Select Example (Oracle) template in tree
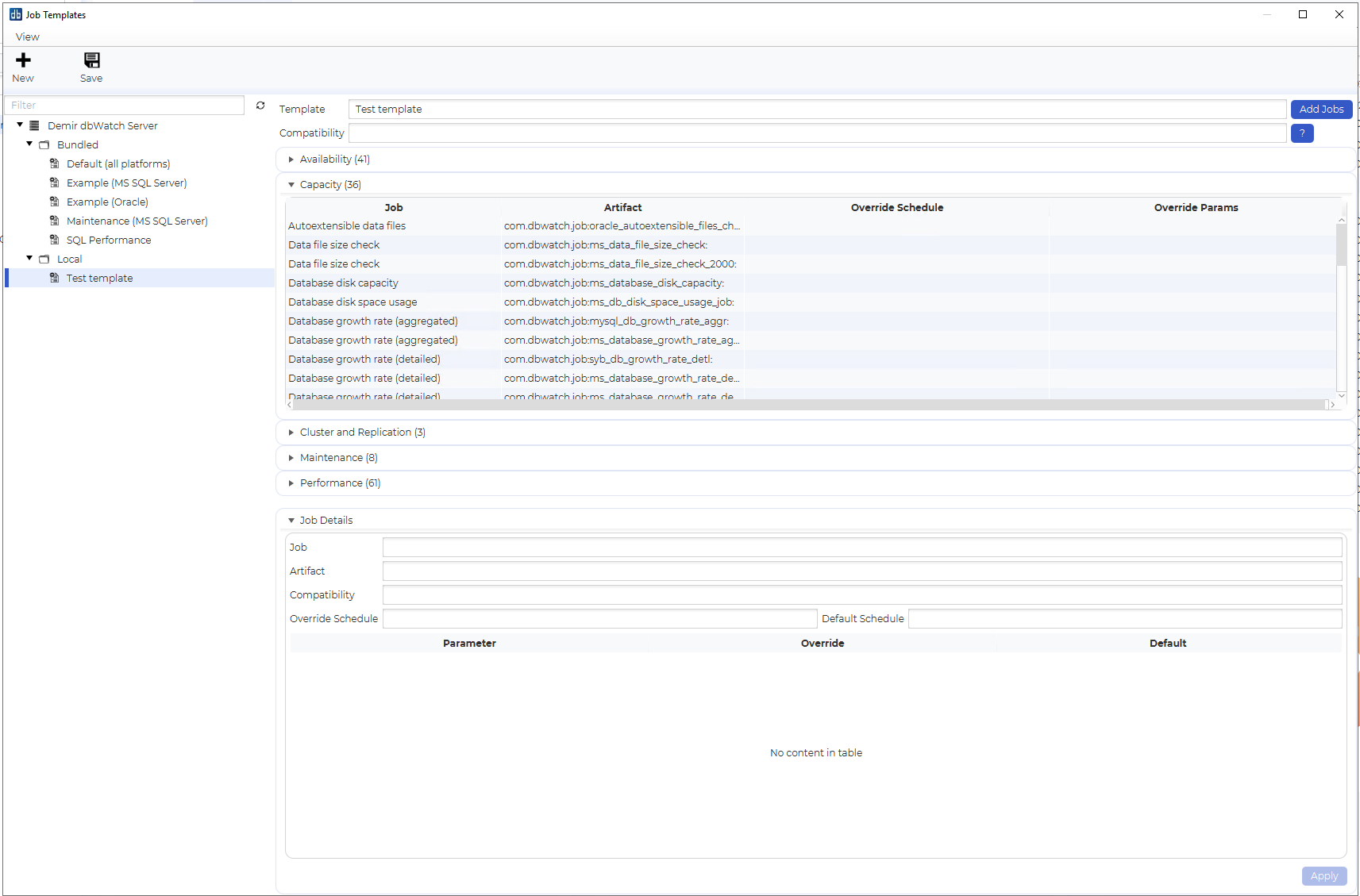The width and height of the screenshot is (1360, 896). click(x=107, y=202)
